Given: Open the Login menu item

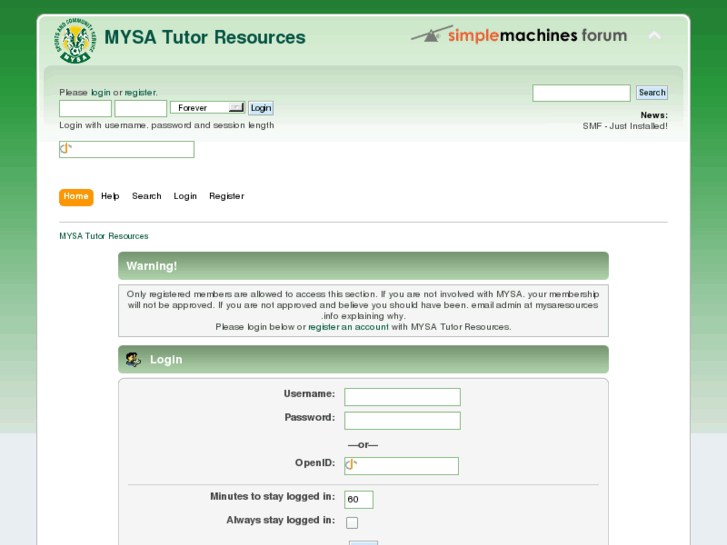Looking at the screenshot, I should coord(185,196).
